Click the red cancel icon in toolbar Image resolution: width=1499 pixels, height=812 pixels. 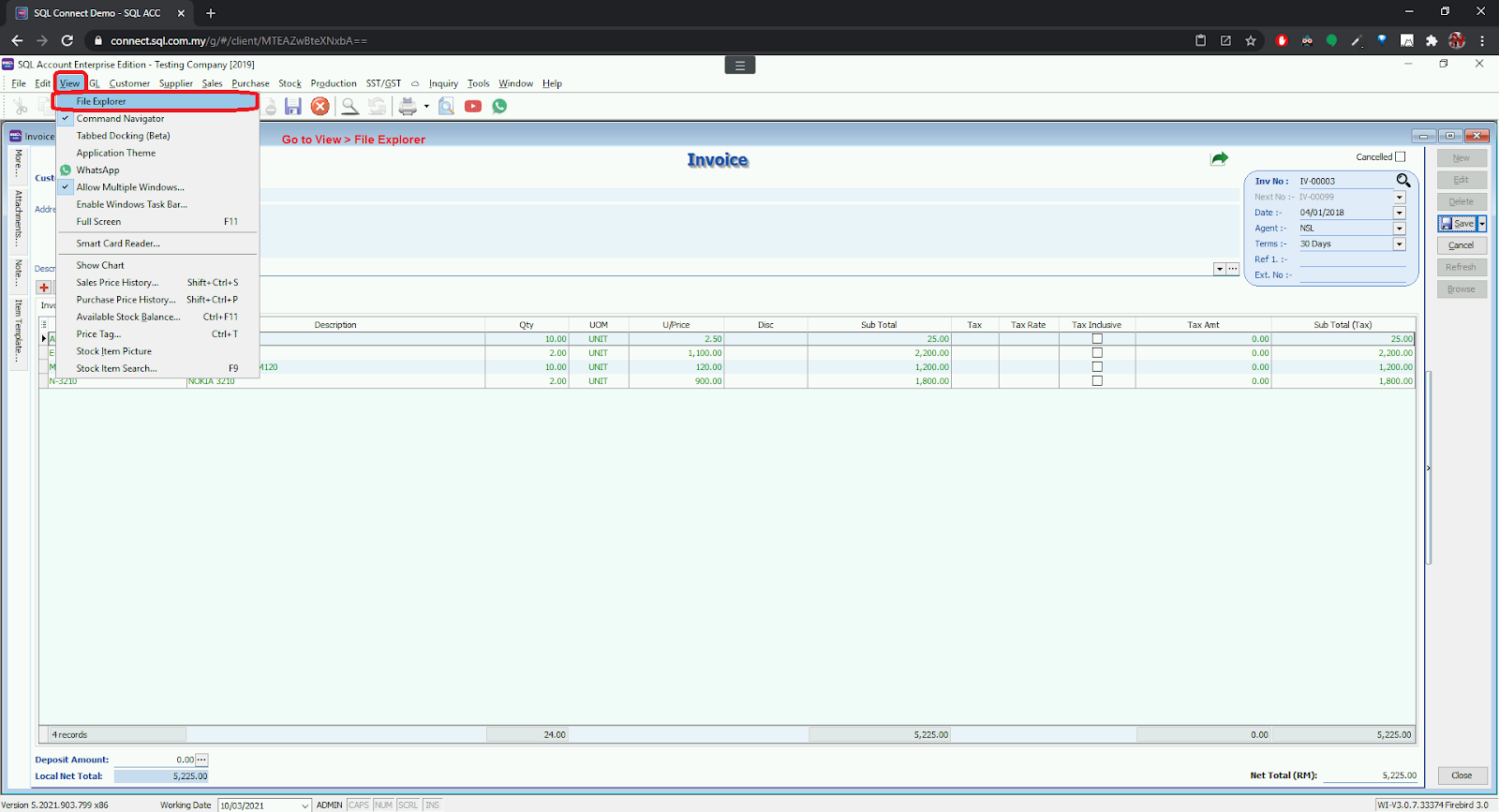[x=320, y=107]
